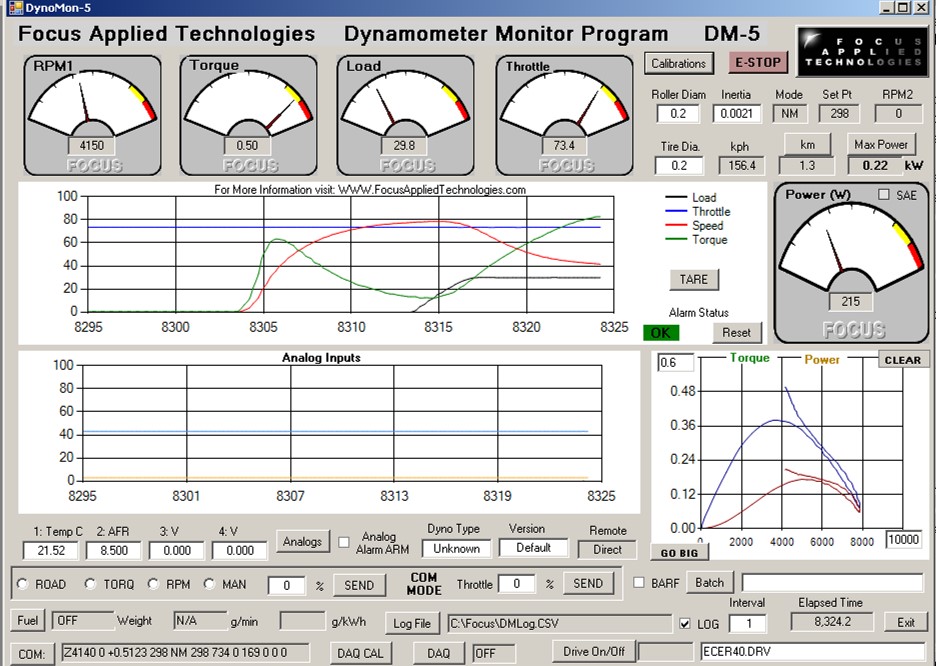Edit the Tire Dia. field

click(679, 165)
